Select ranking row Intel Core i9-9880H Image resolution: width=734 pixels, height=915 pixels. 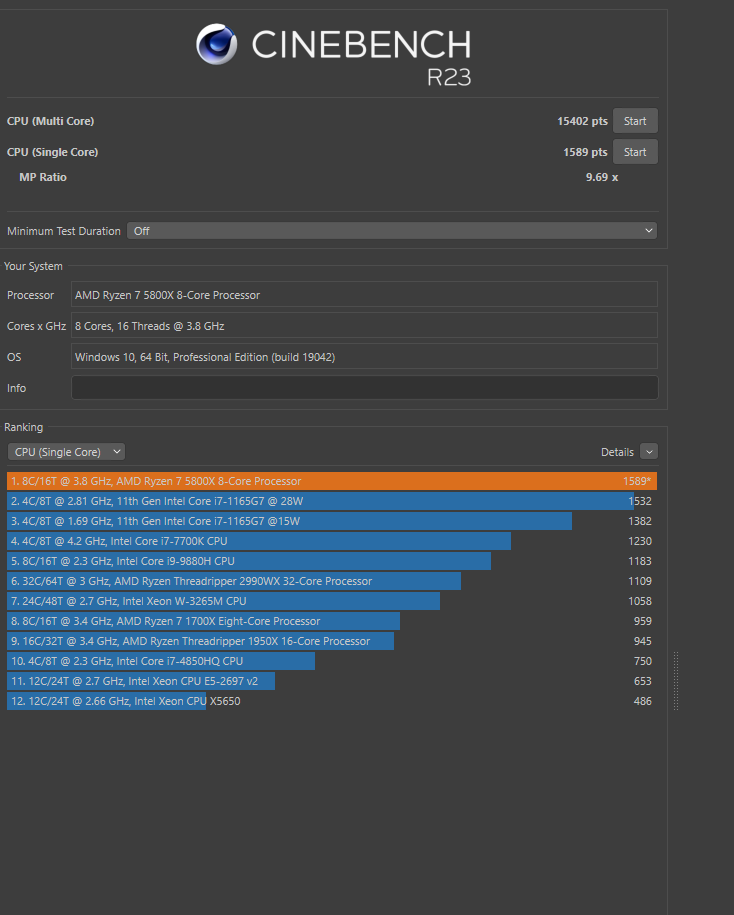click(x=332, y=561)
